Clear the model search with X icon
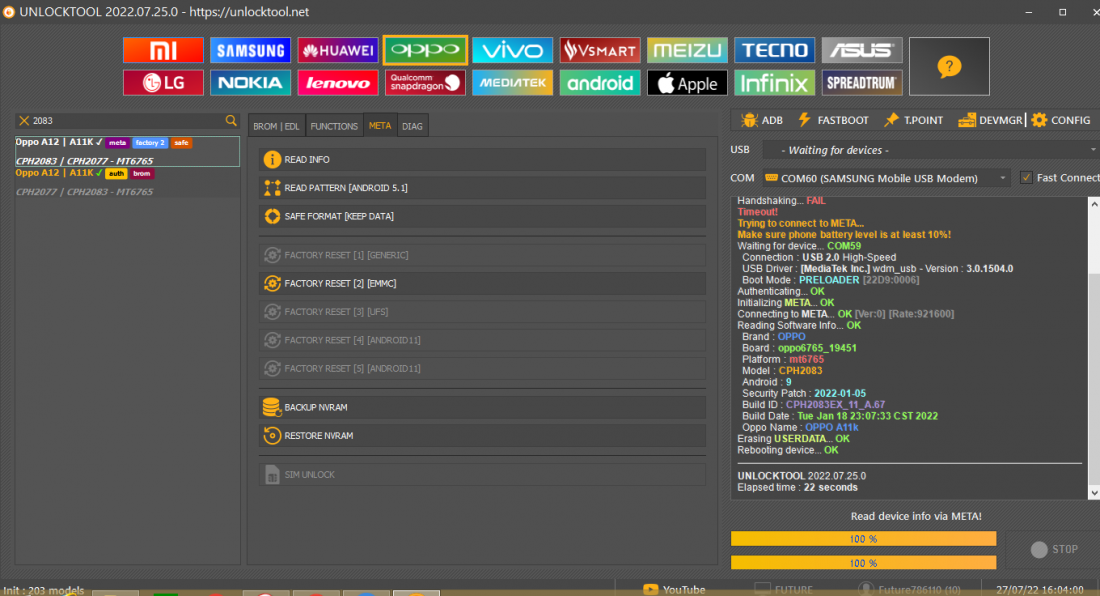 pyautogui.click(x=24, y=121)
